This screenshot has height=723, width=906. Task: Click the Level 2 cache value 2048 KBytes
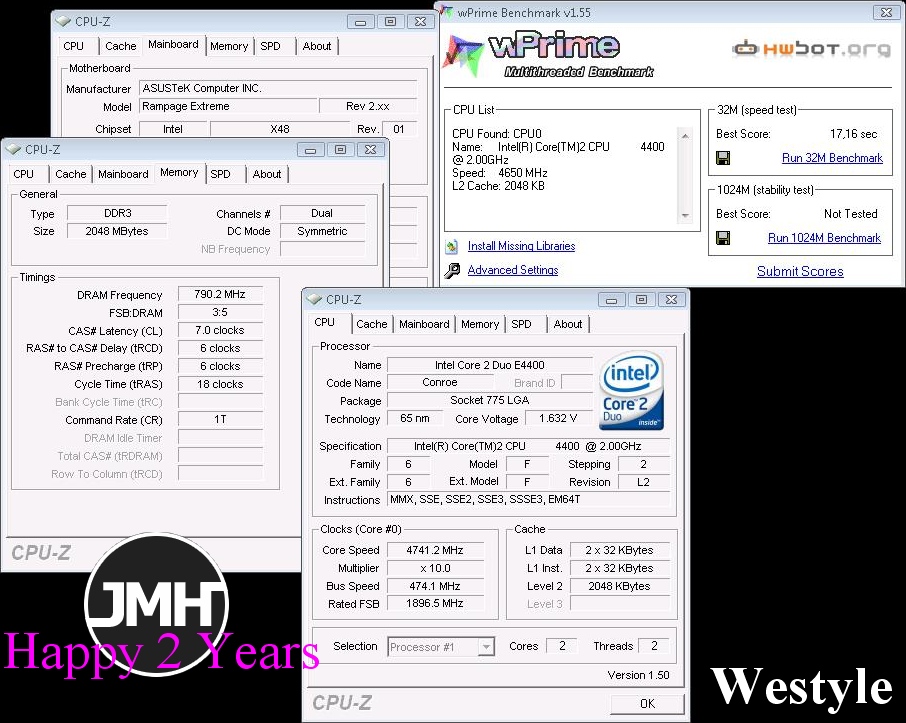click(619, 586)
